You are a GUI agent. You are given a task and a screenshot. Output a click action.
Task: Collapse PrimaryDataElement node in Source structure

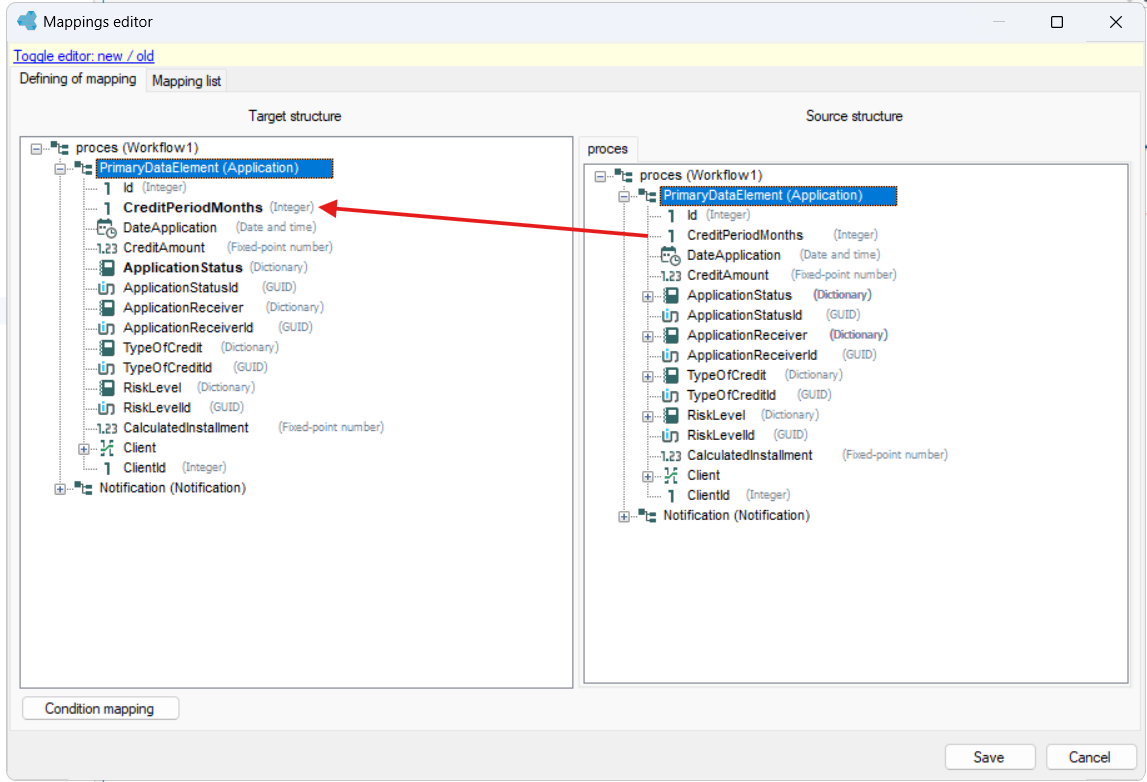(x=624, y=196)
